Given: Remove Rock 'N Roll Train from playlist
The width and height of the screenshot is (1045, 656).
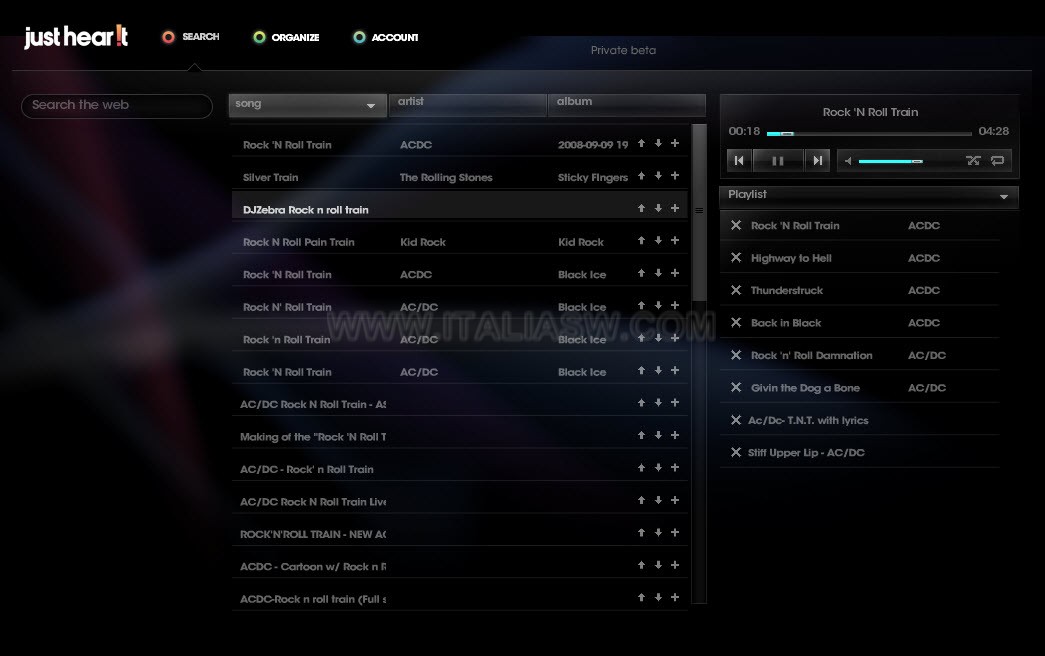Looking at the screenshot, I should pos(736,225).
